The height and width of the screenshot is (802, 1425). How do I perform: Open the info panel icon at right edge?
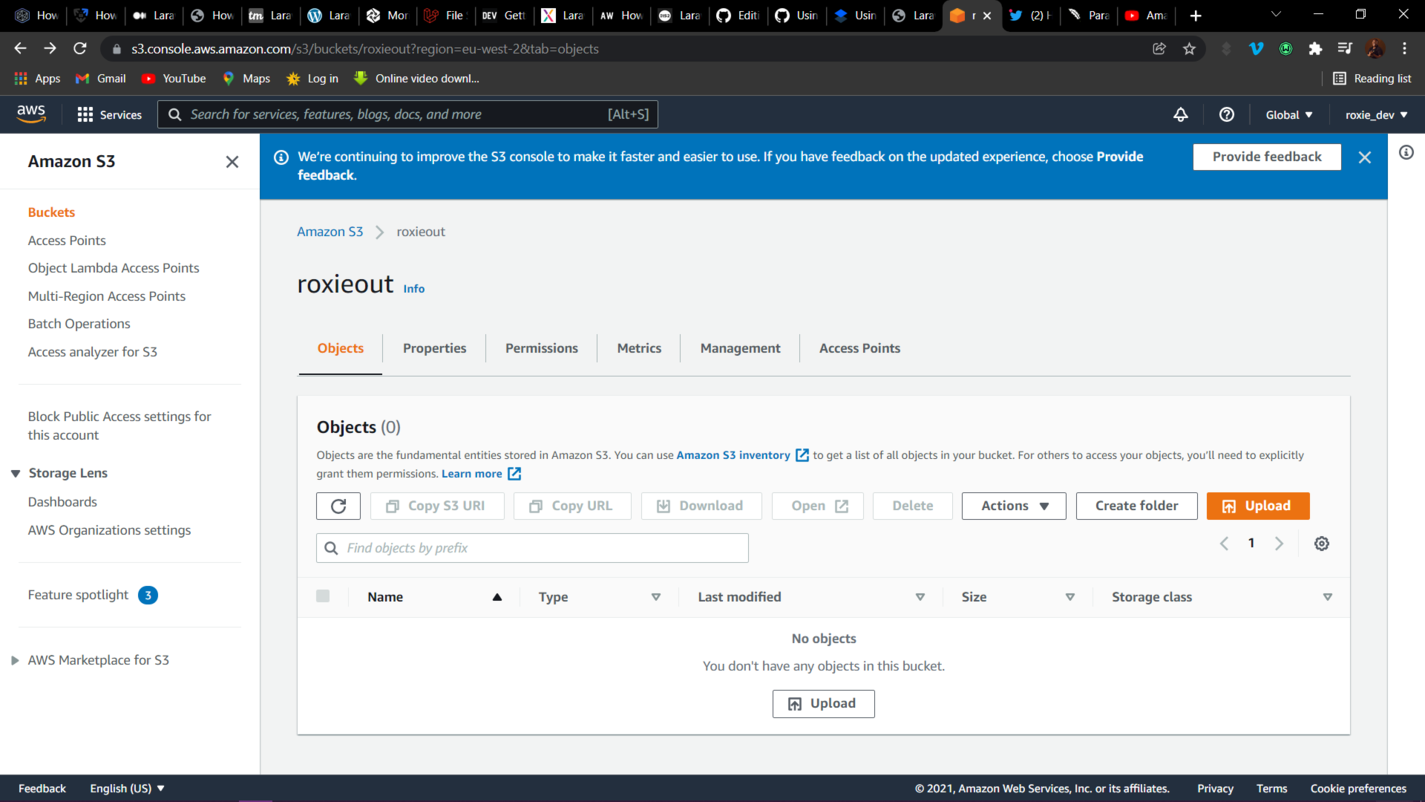[1406, 153]
